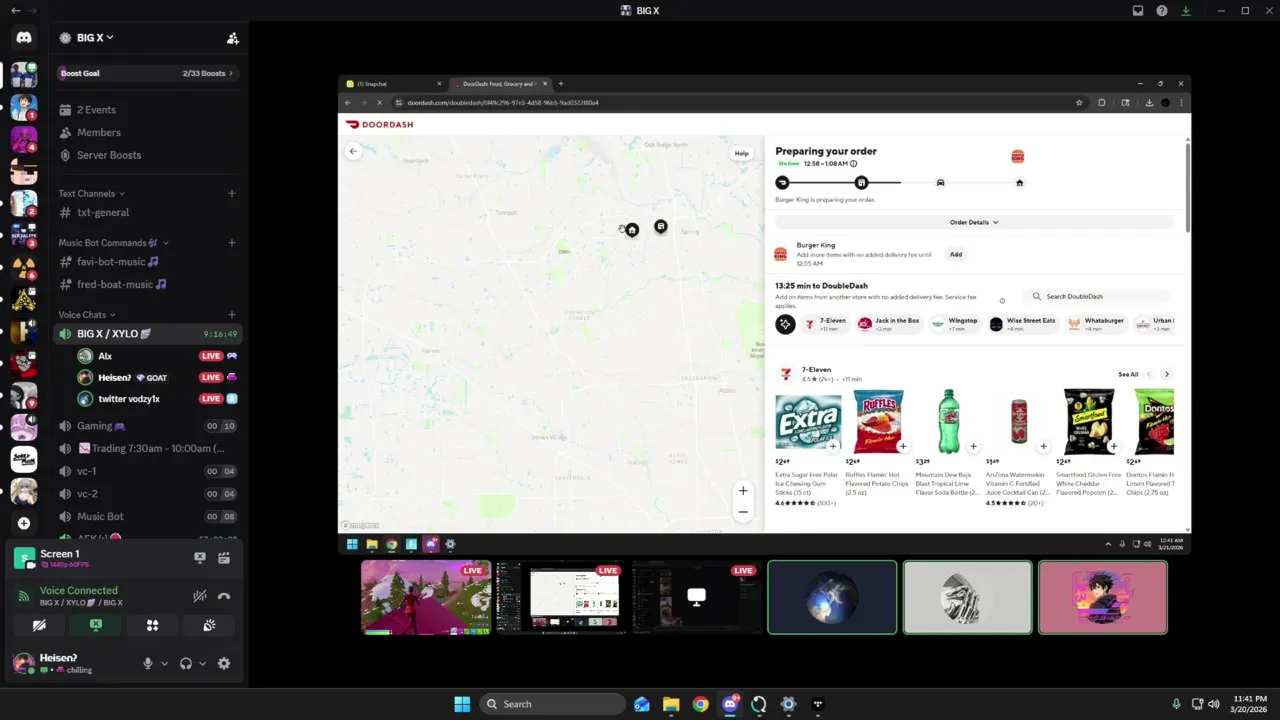
Task: Collapse the Music Bot Commands category
Action: click(x=113, y=243)
